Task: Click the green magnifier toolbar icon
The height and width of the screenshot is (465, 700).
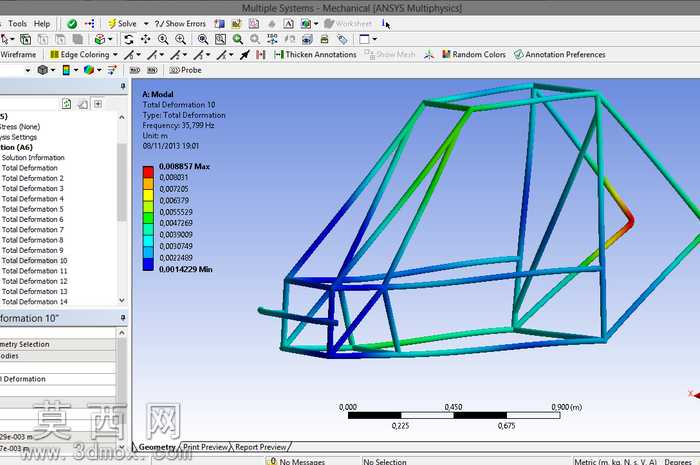Action: click(x=238, y=40)
